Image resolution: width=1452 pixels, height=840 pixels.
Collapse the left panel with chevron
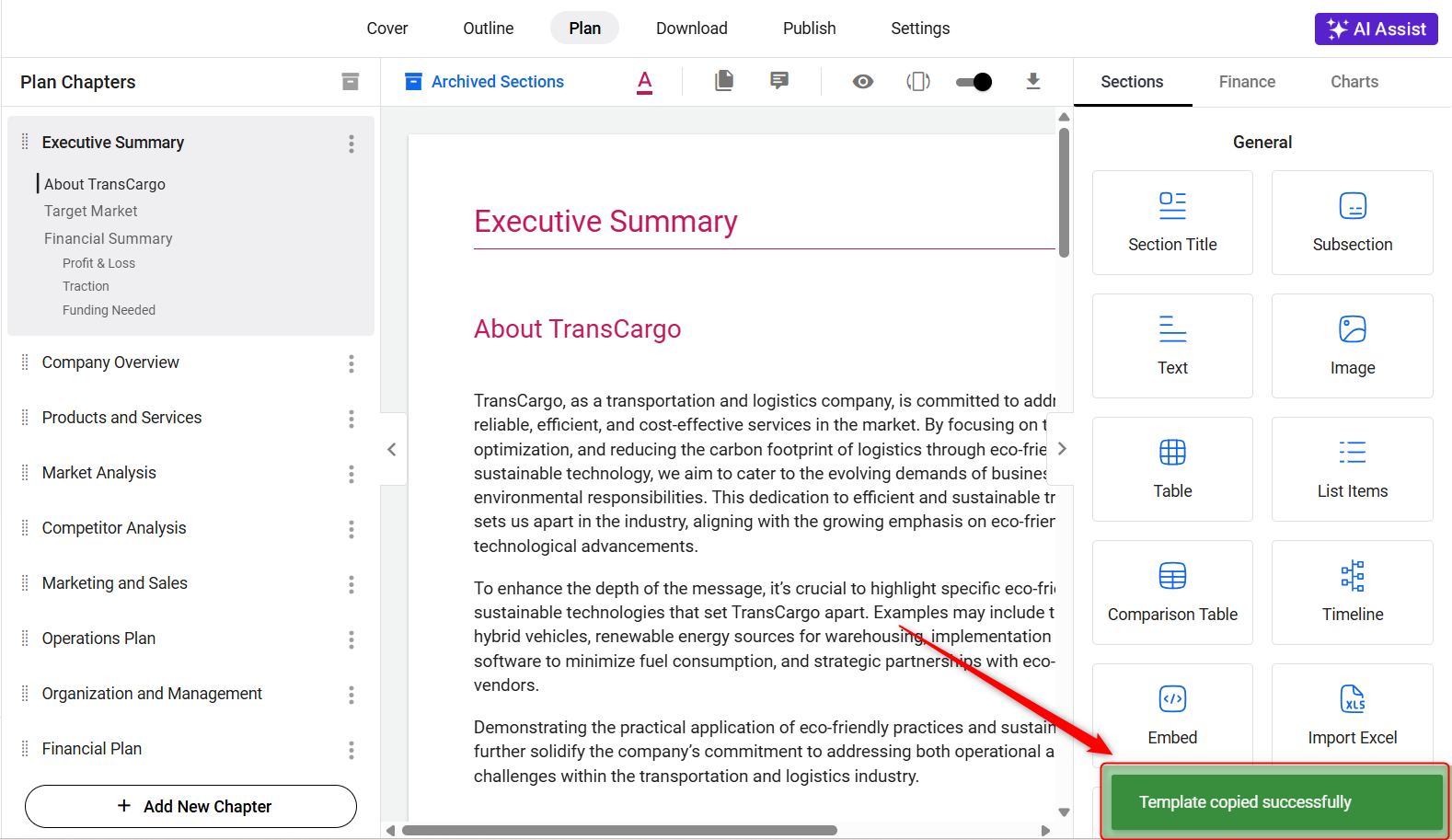(392, 449)
